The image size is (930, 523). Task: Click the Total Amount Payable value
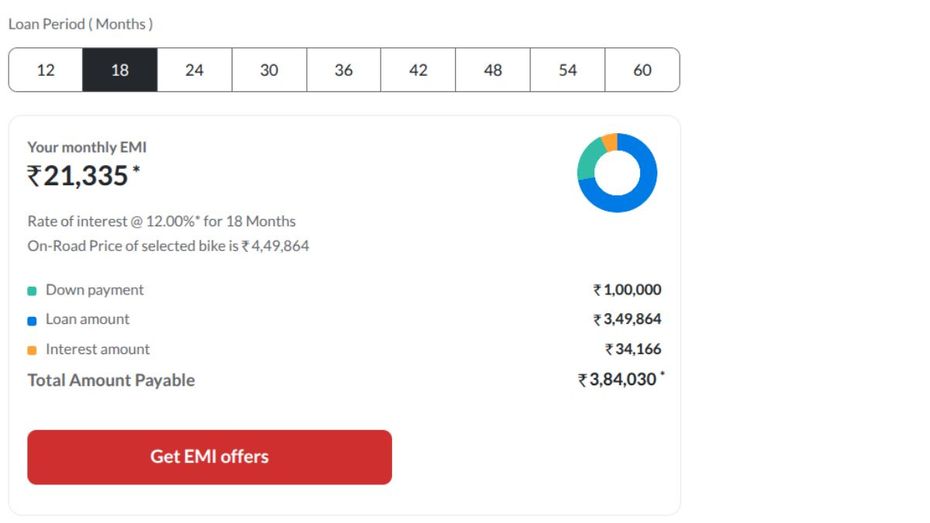click(621, 380)
